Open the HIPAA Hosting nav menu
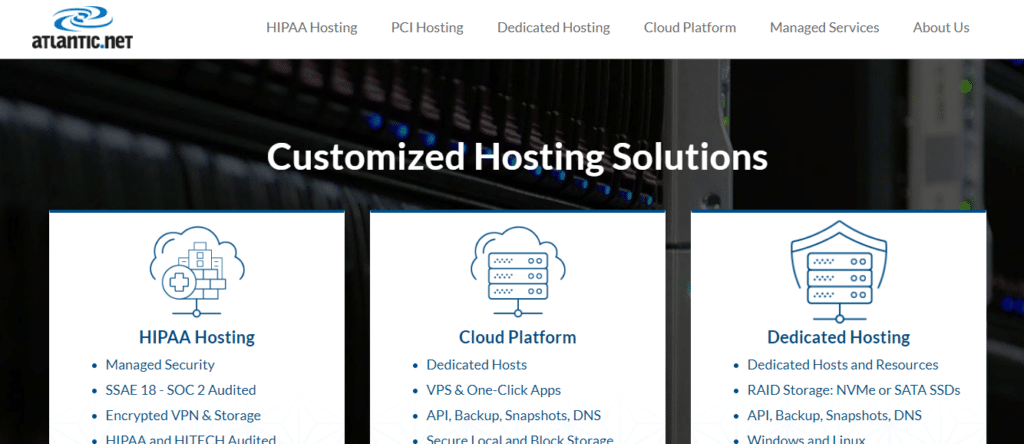This screenshot has height=444, width=1024. pos(311,28)
